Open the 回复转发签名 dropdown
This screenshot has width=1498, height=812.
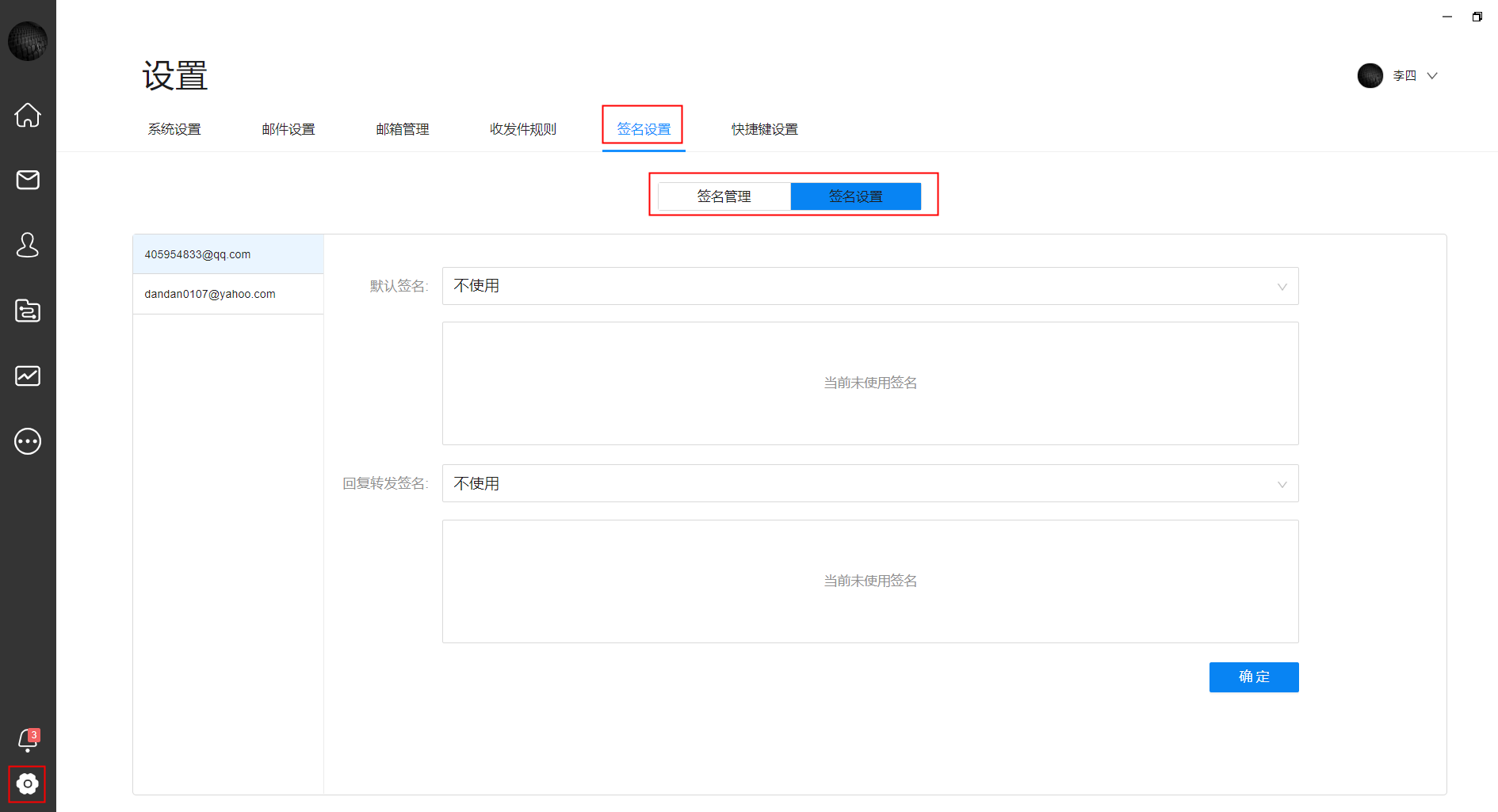(869, 483)
